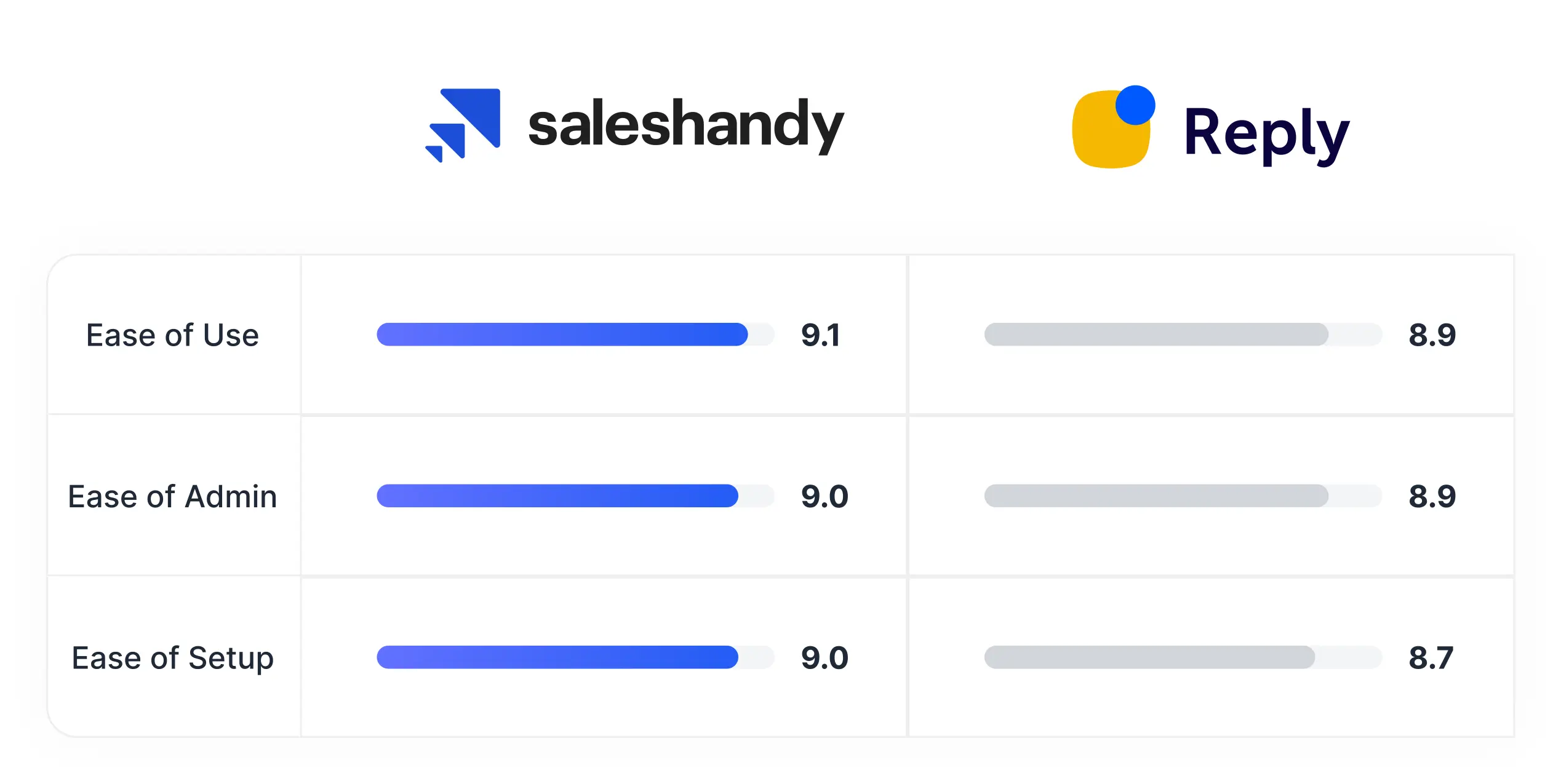Click the yellow Reply logo icon
1561x784 pixels.
(x=1108, y=135)
